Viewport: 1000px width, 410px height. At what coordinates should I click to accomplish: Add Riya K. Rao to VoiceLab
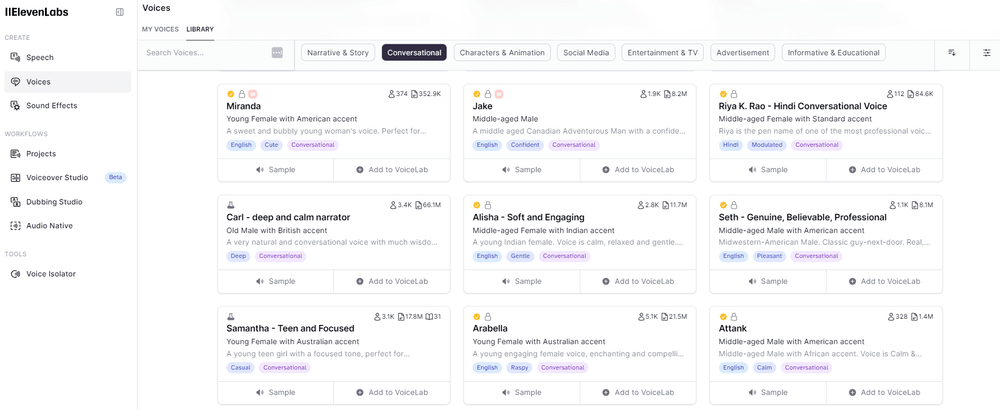click(884, 170)
